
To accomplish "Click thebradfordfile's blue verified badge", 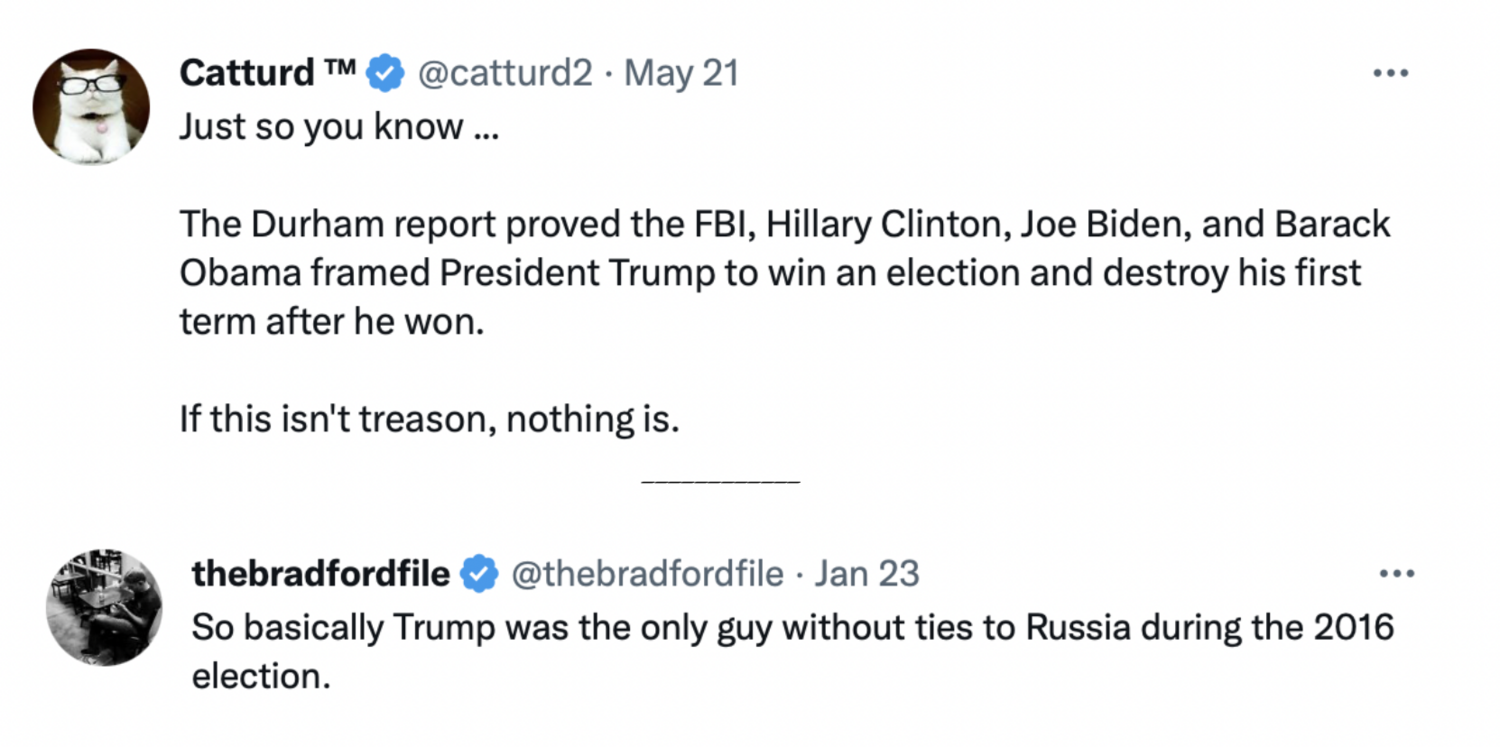I will (480, 574).
